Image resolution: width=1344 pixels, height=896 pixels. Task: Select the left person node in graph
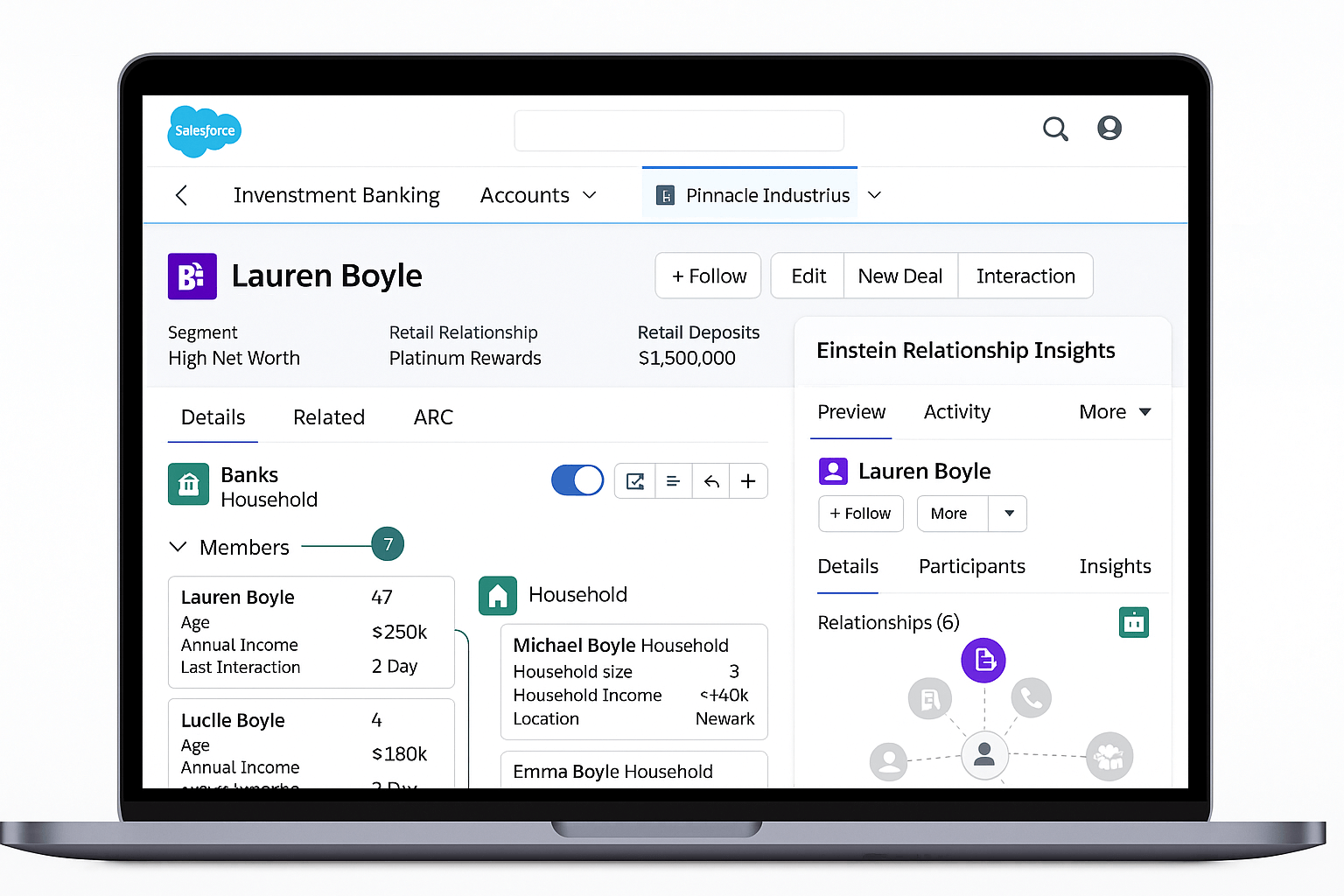click(x=889, y=760)
